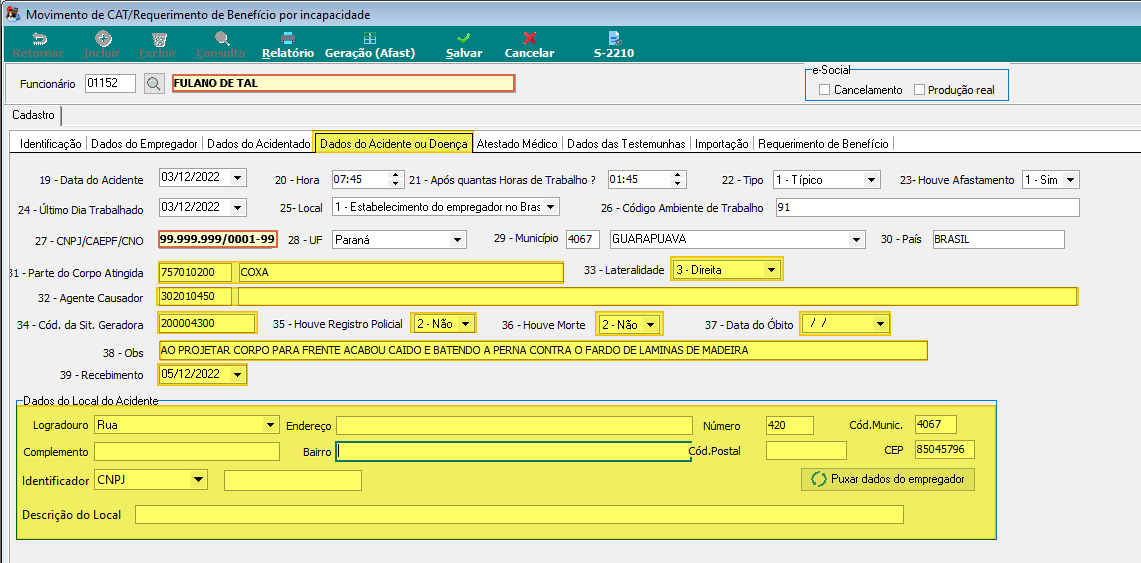Click the Excluir trash icon

coord(158,39)
